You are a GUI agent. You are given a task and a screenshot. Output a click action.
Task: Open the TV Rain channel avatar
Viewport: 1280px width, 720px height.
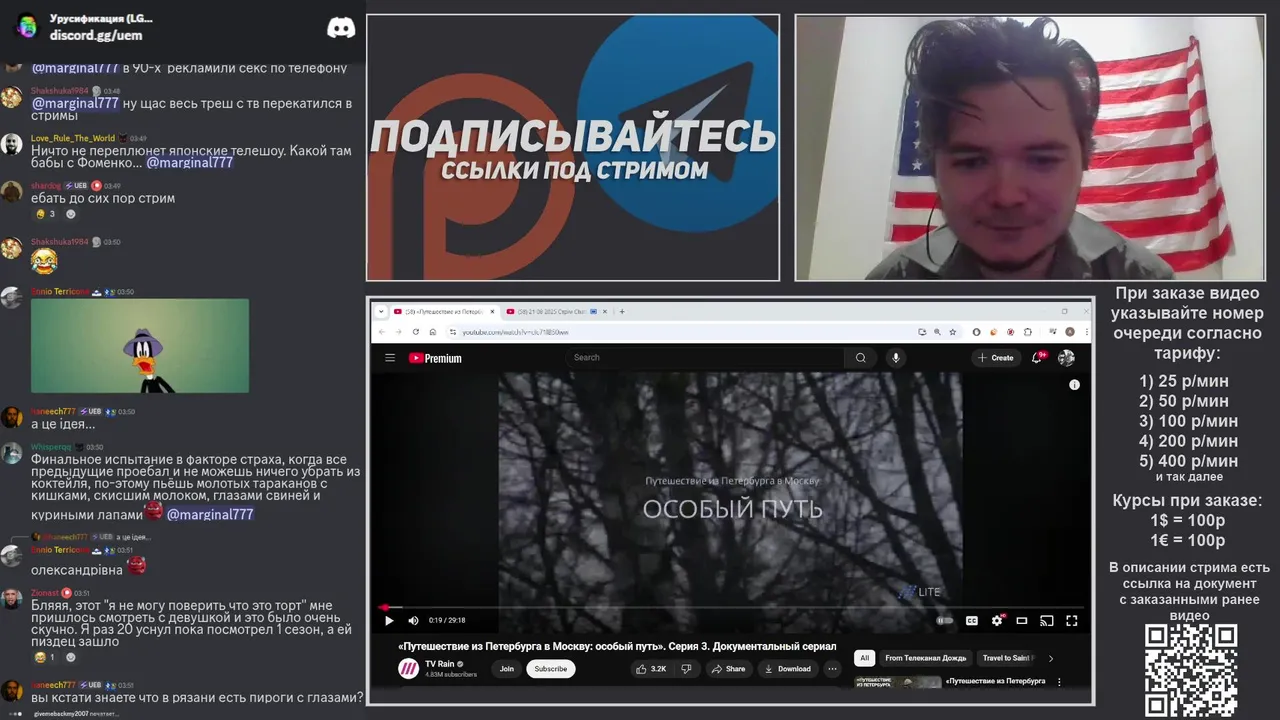coord(408,669)
